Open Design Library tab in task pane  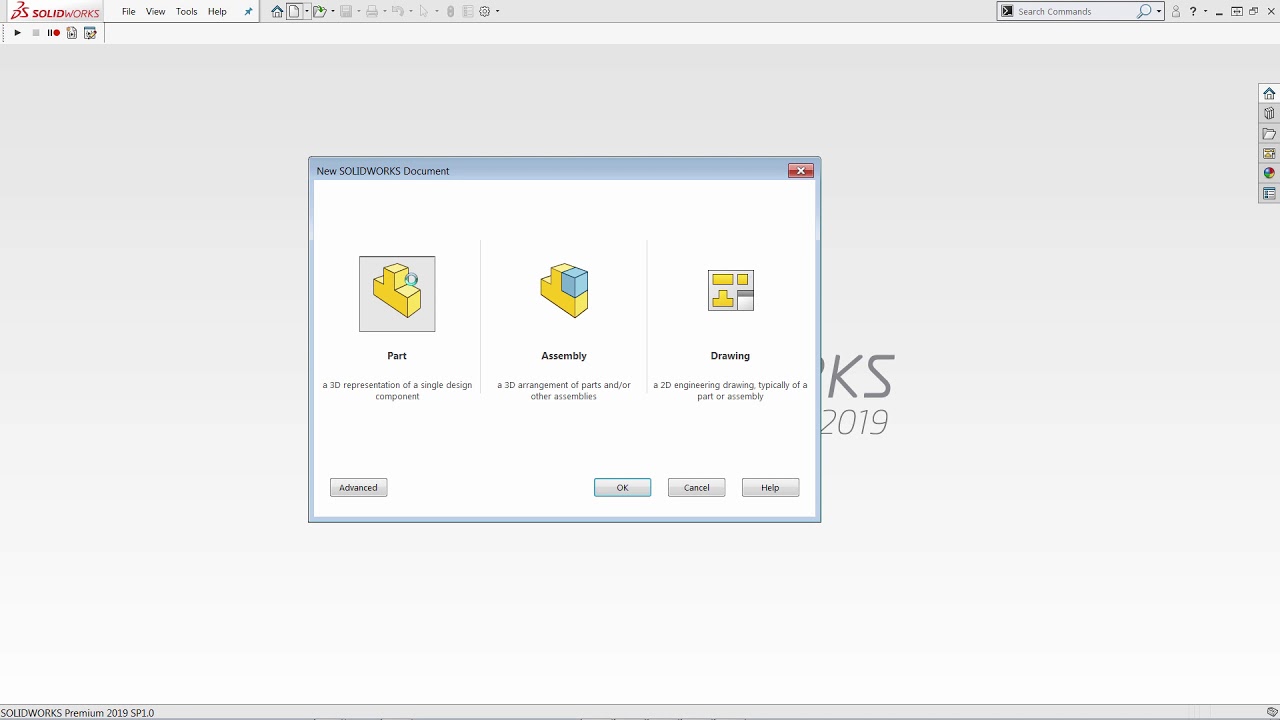(x=1269, y=113)
